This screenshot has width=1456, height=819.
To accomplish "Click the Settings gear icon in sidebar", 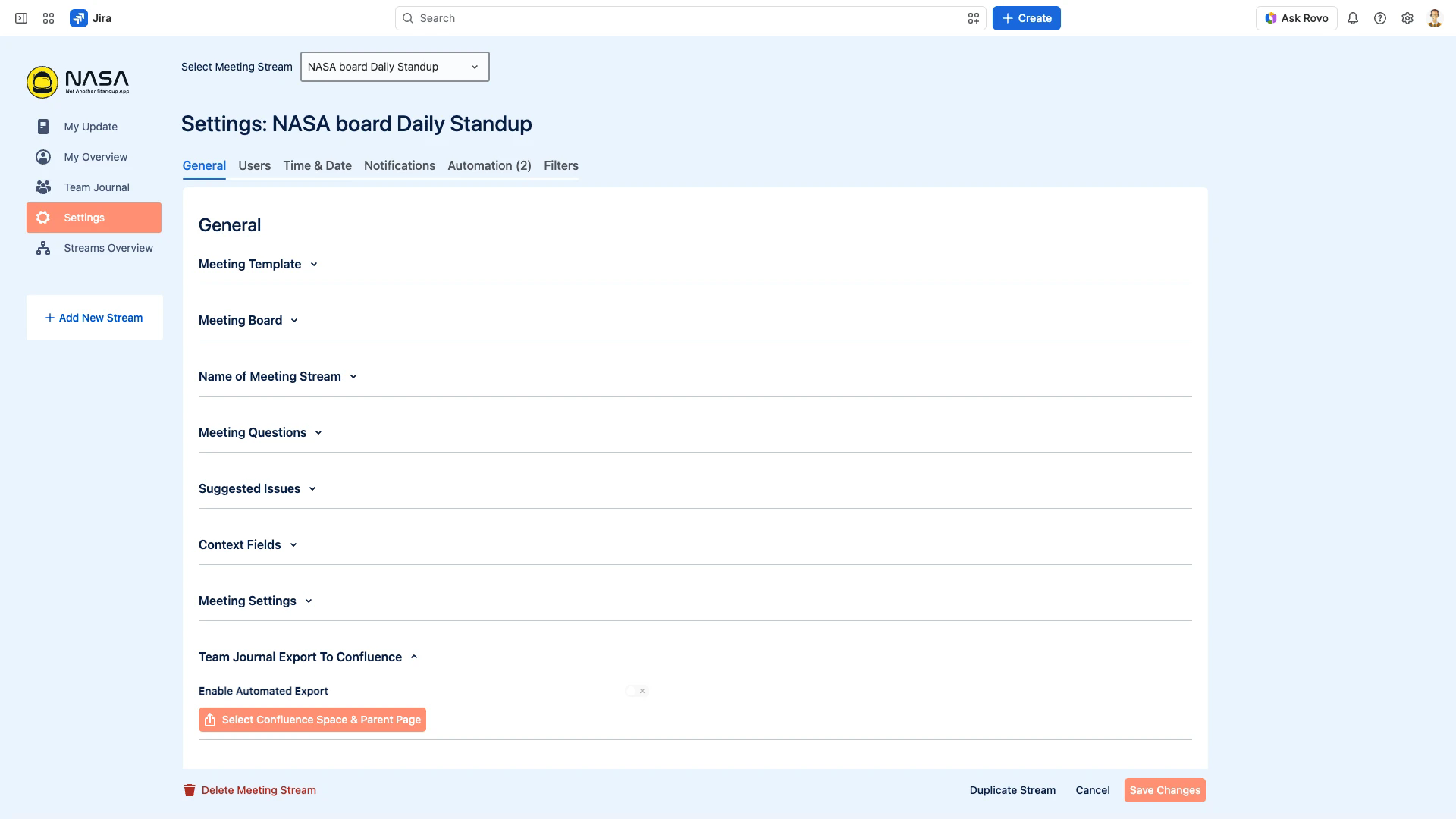I will click(x=43, y=218).
